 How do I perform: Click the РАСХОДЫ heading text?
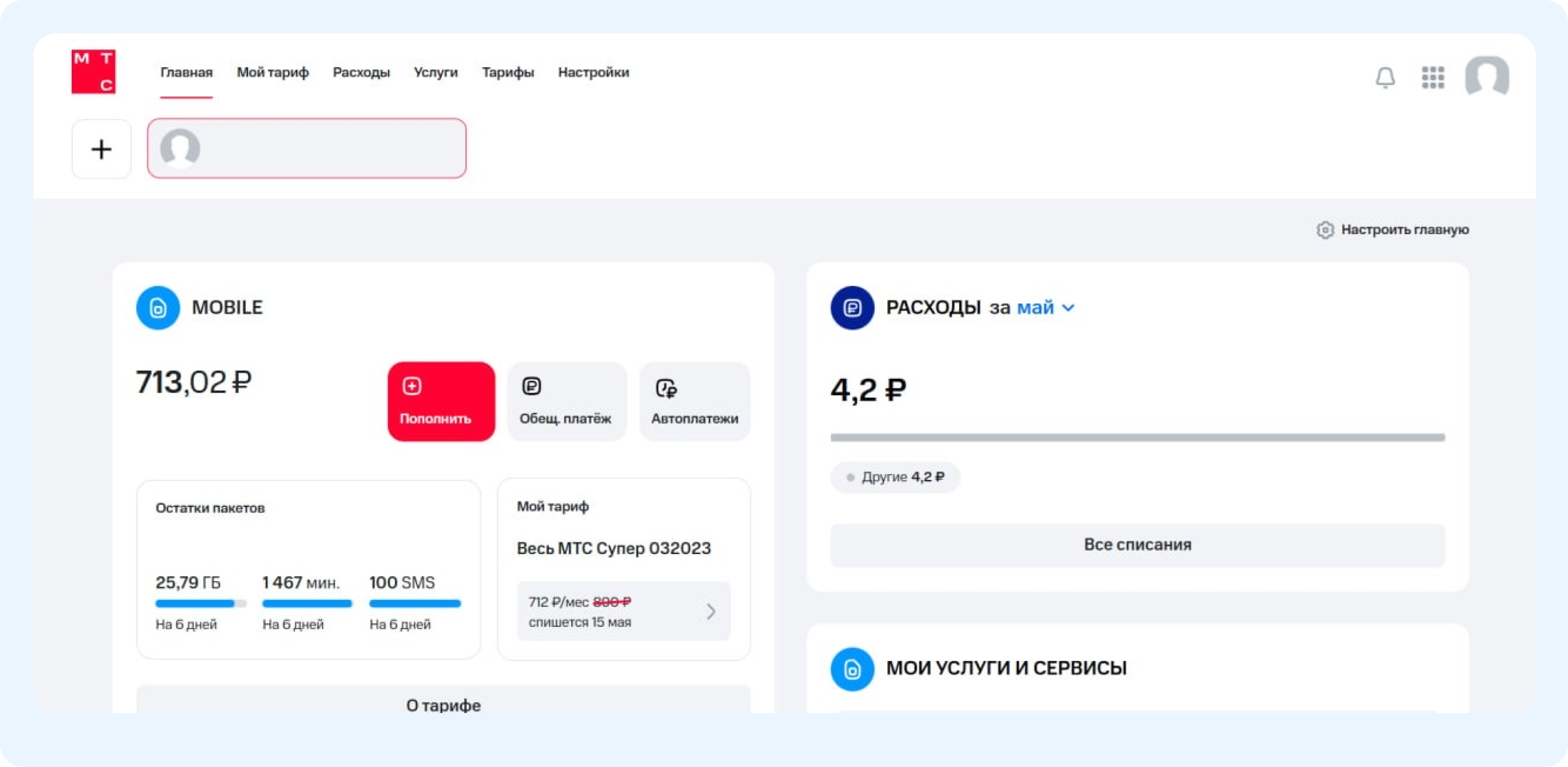point(933,307)
